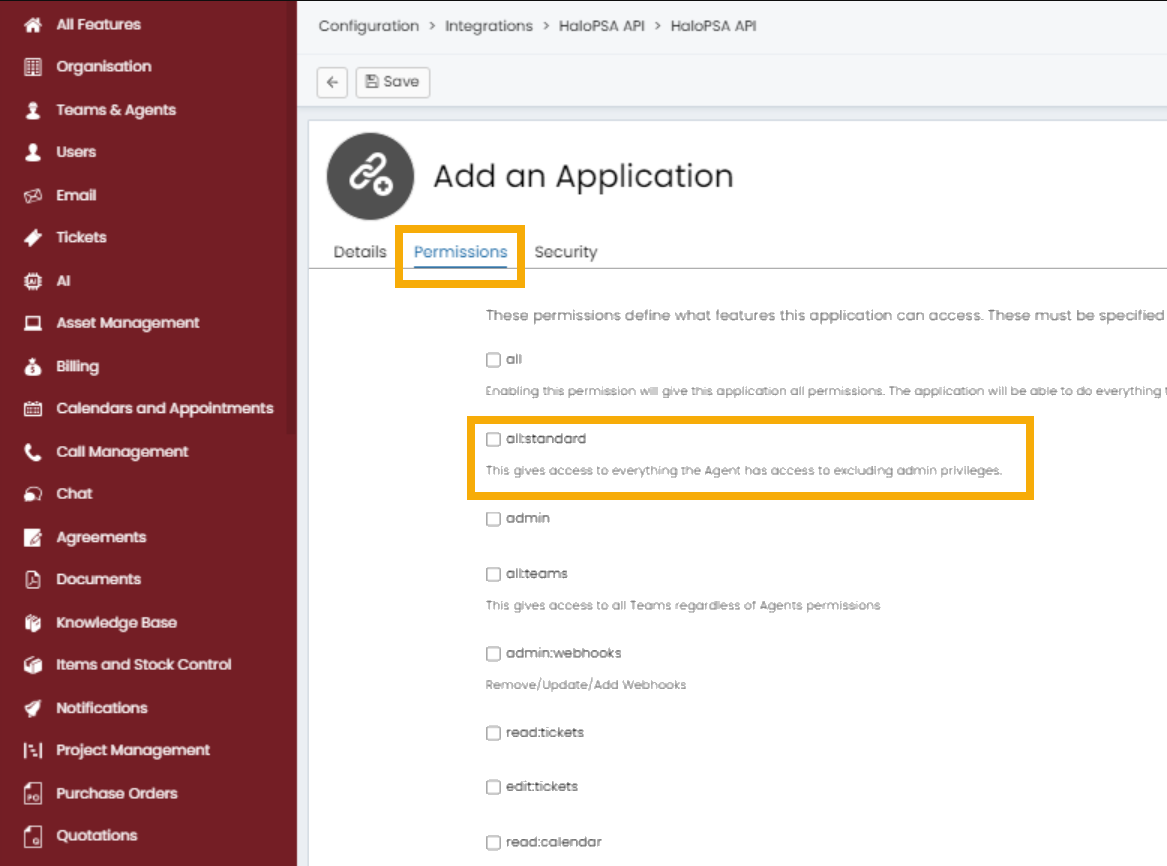Image resolution: width=1167 pixels, height=866 pixels.
Task: Go to Configuration breadcrumb link
Action: (368, 26)
